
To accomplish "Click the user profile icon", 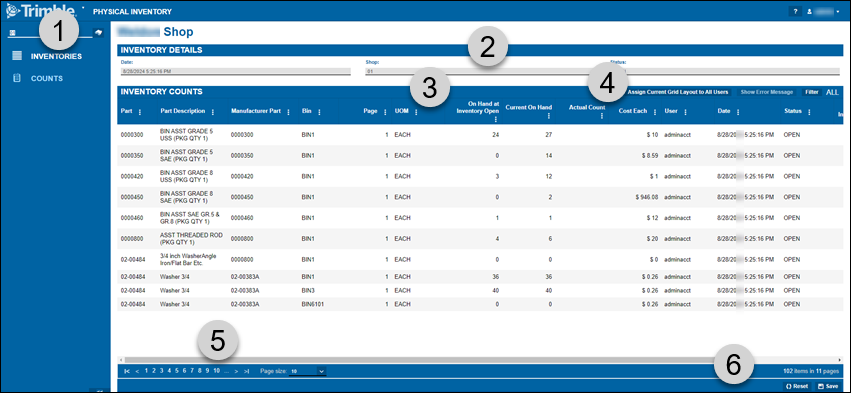I will point(810,11).
